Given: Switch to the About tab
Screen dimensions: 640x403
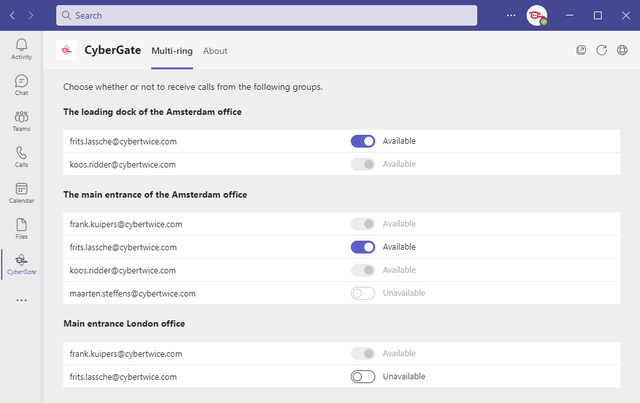Looking at the screenshot, I should (215, 51).
